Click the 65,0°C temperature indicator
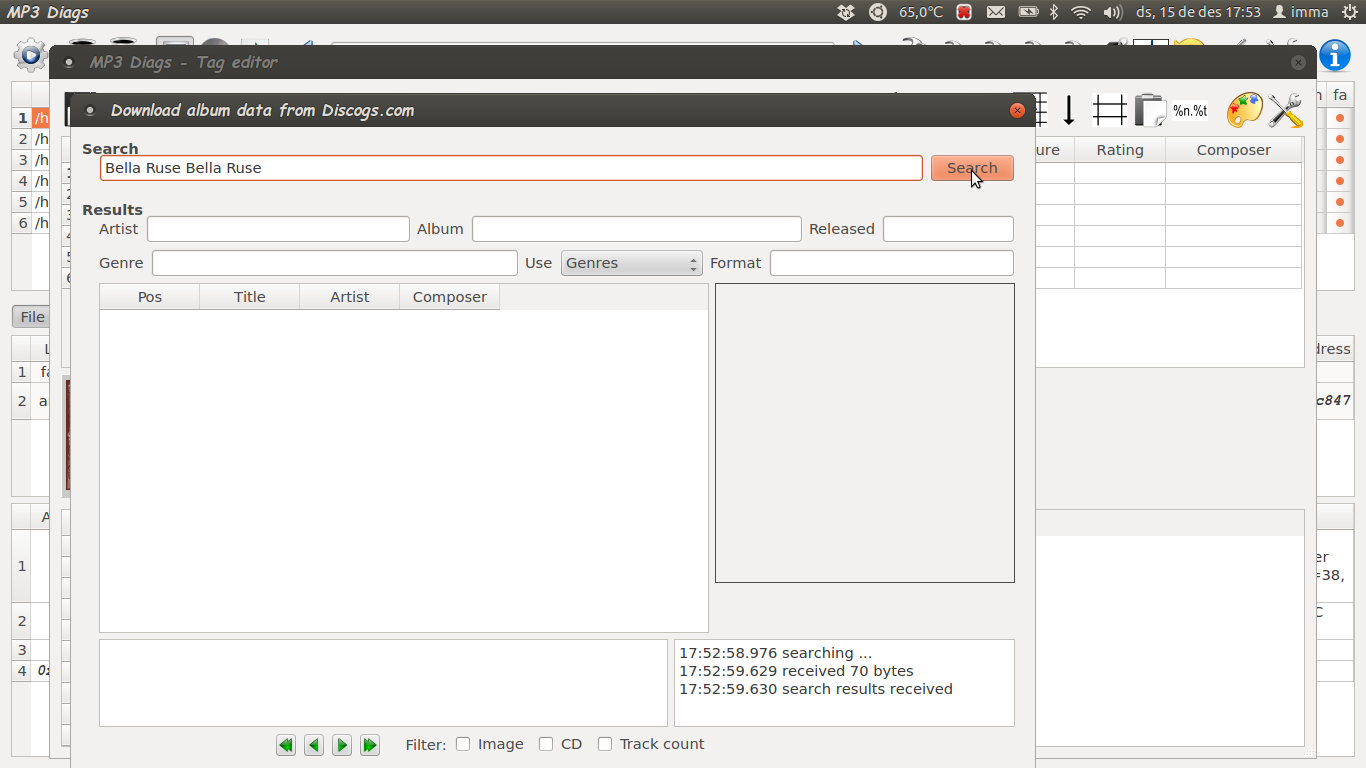 (x=921, y=12)
